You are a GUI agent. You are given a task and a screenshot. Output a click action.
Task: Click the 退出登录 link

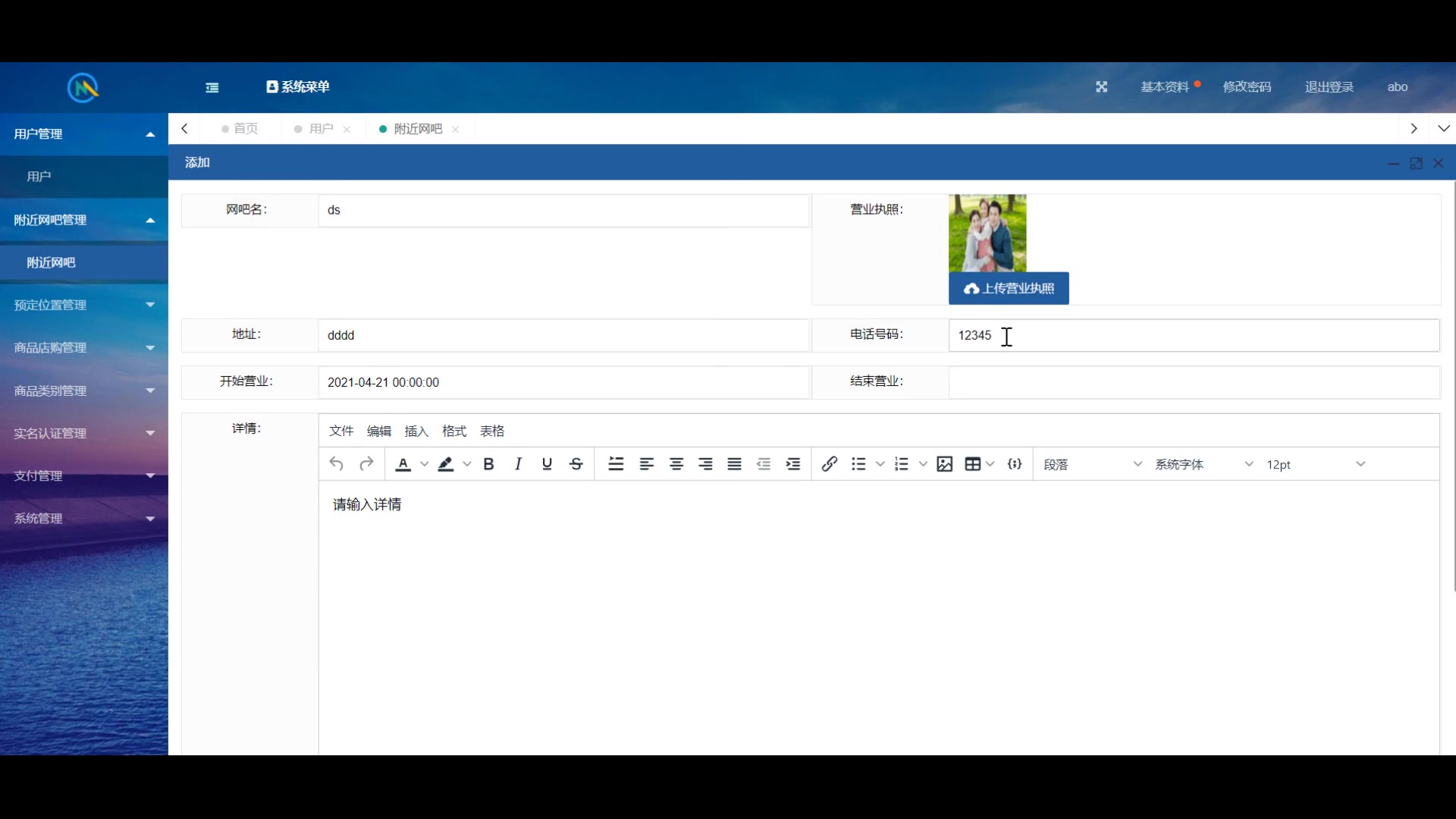(x=1329, y=87)
